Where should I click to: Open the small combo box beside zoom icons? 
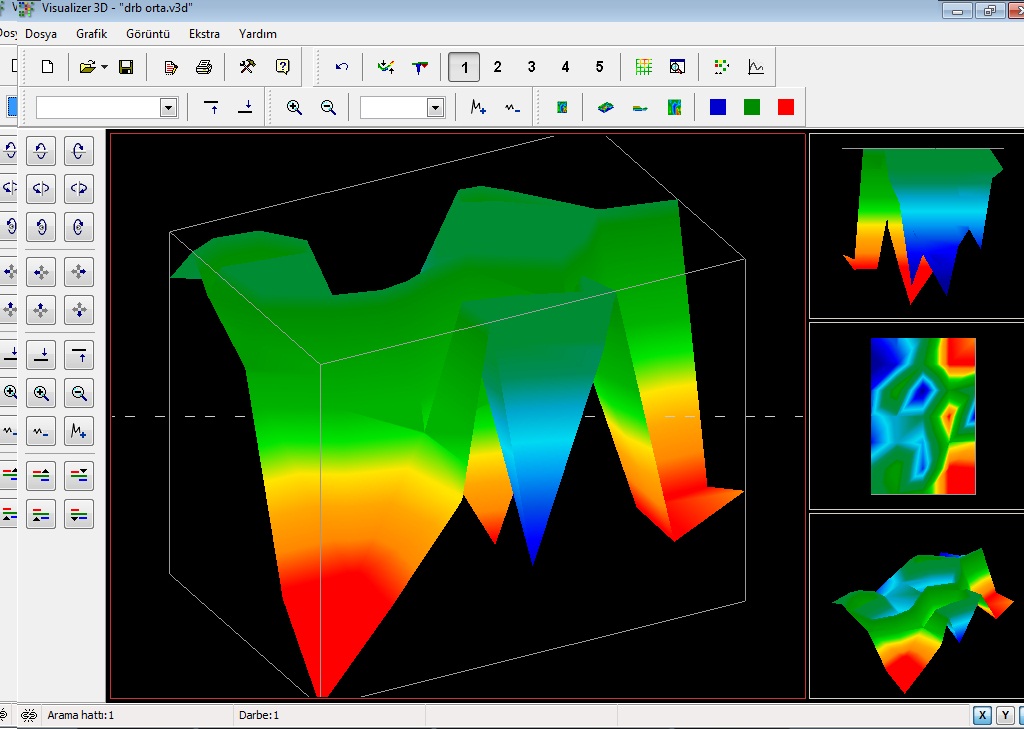point(435,107)
